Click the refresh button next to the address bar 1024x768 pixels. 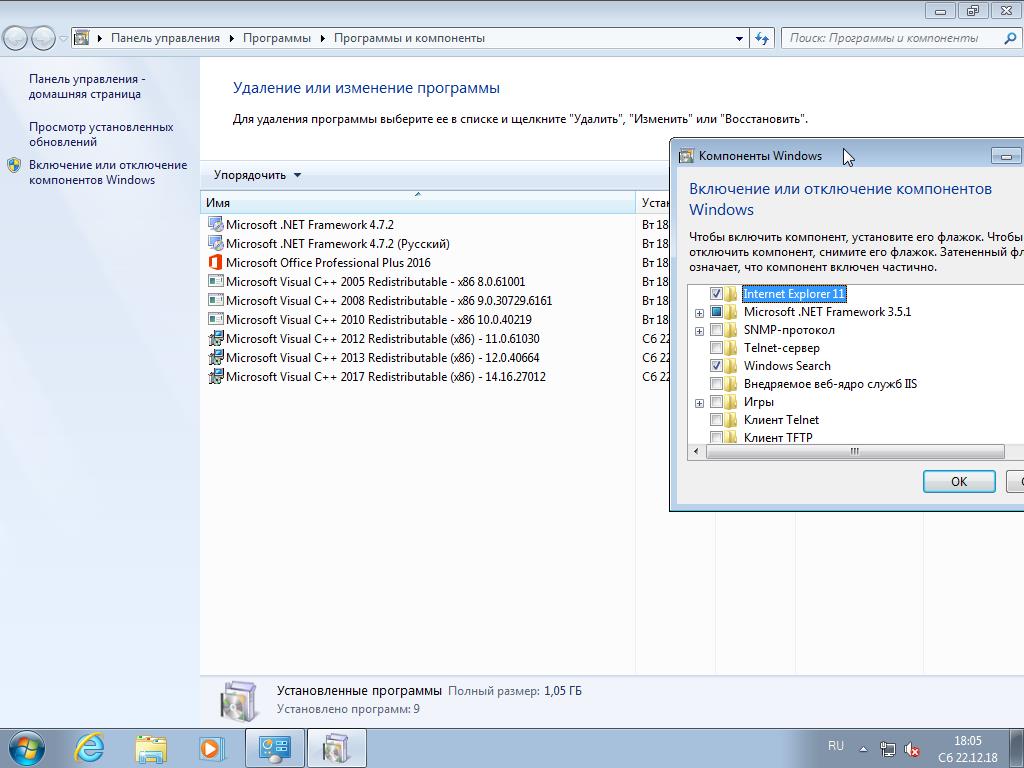click(x=761, y=38)
